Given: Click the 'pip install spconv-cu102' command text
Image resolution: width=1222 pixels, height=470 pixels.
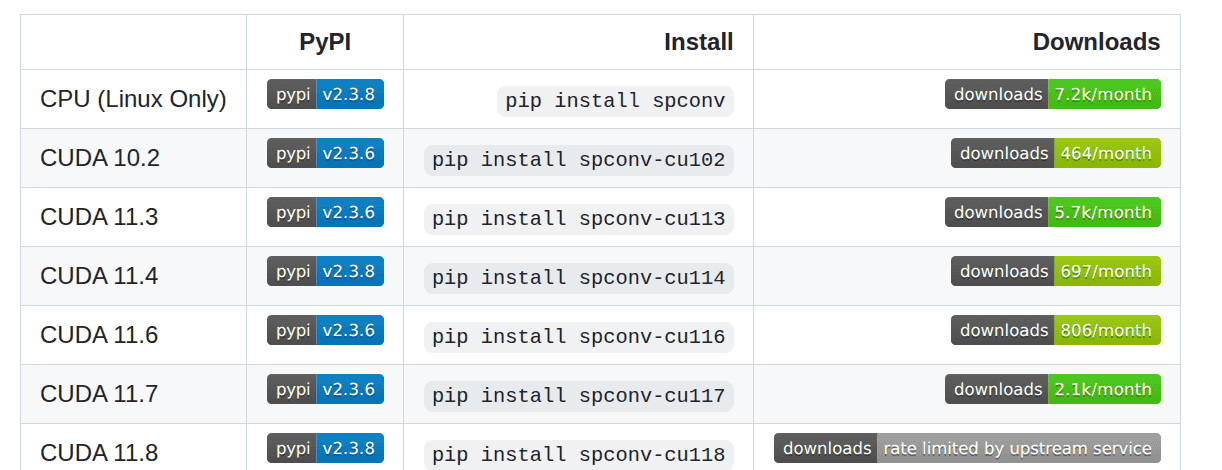Looking at the screenshot, I should 578,160.
